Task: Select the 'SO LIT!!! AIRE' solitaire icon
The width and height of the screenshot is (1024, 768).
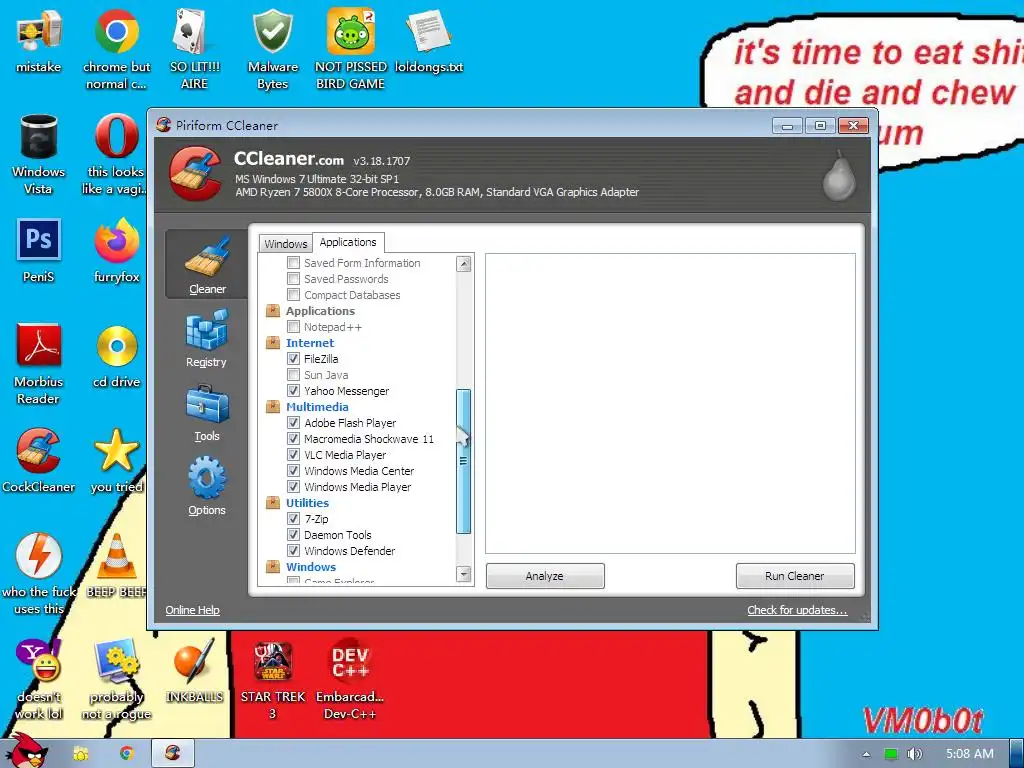Action: 194,49
